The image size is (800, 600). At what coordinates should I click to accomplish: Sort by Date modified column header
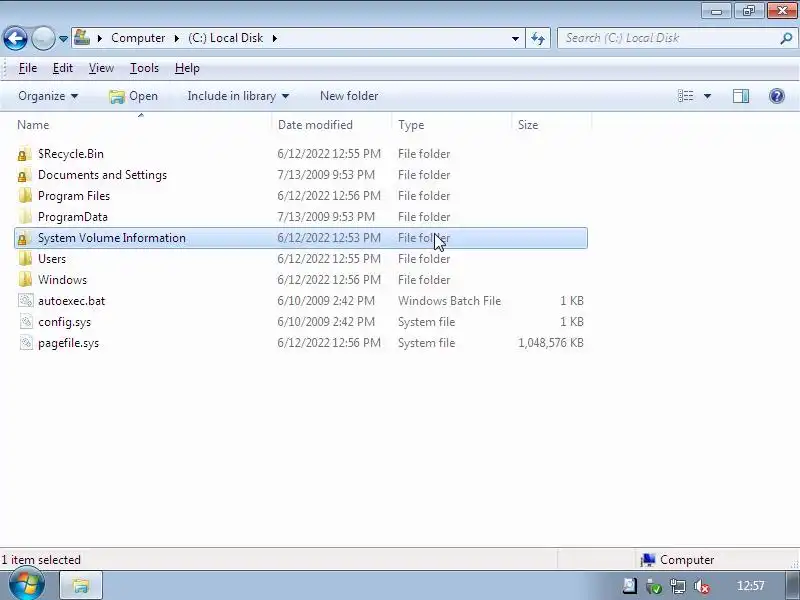[x=315, y=125]
